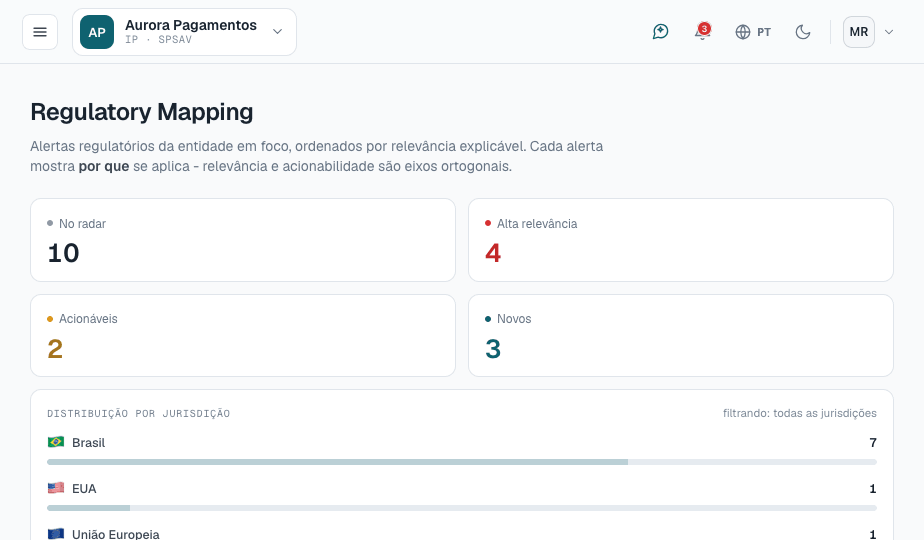Click the 'IP · SPSAV' entity subtitle
Viewport: 924px width, 540px height.
(159, 39)
